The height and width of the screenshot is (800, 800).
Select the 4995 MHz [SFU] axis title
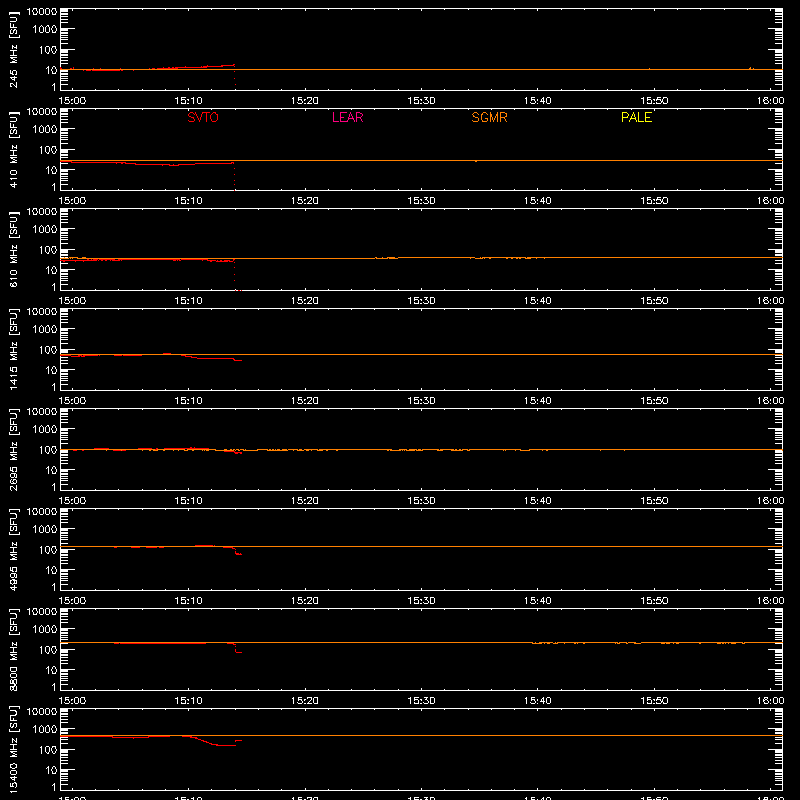(x=14, y=549)
